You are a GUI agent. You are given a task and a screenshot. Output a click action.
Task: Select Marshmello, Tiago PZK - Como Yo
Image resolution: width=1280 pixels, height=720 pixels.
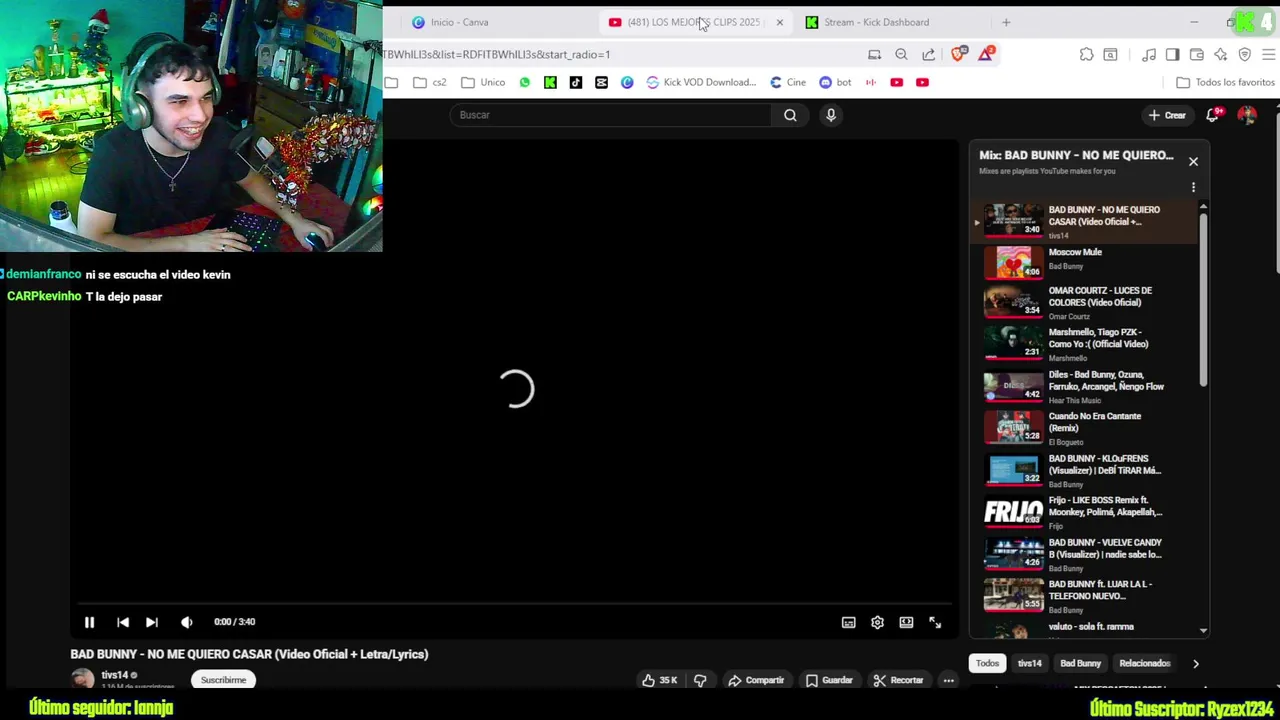[x=1085, y=343]
